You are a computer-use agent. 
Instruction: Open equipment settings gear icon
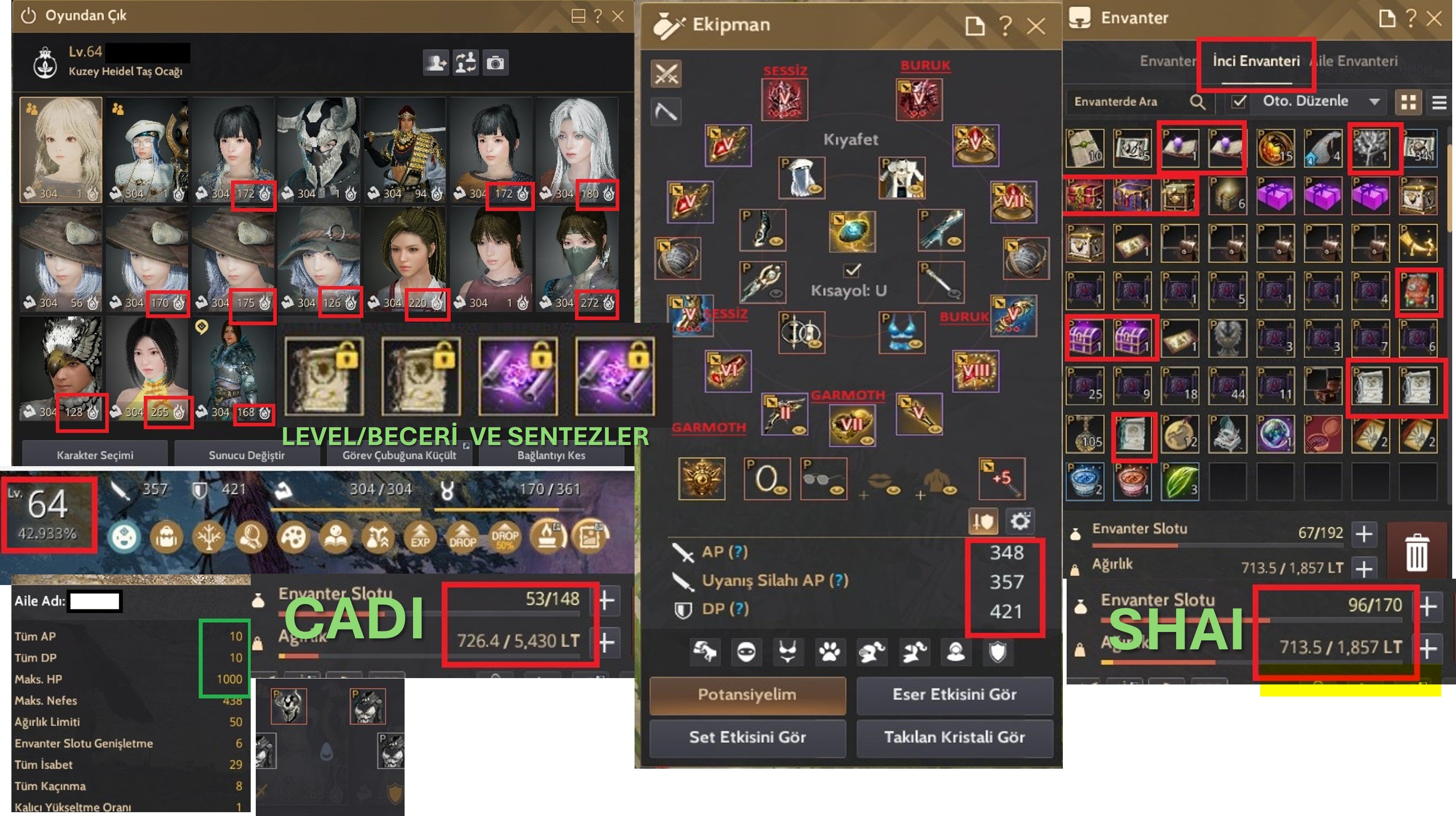tap(1020, 521)
